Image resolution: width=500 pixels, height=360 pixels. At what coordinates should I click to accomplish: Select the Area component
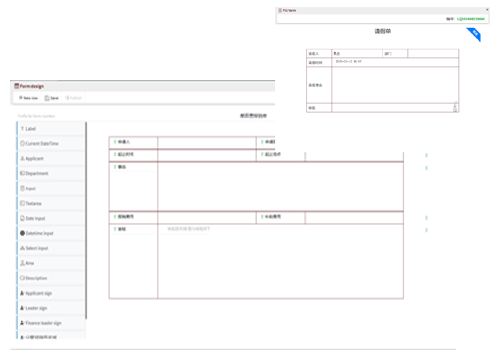pyautogui.click(x=51, y=263)
